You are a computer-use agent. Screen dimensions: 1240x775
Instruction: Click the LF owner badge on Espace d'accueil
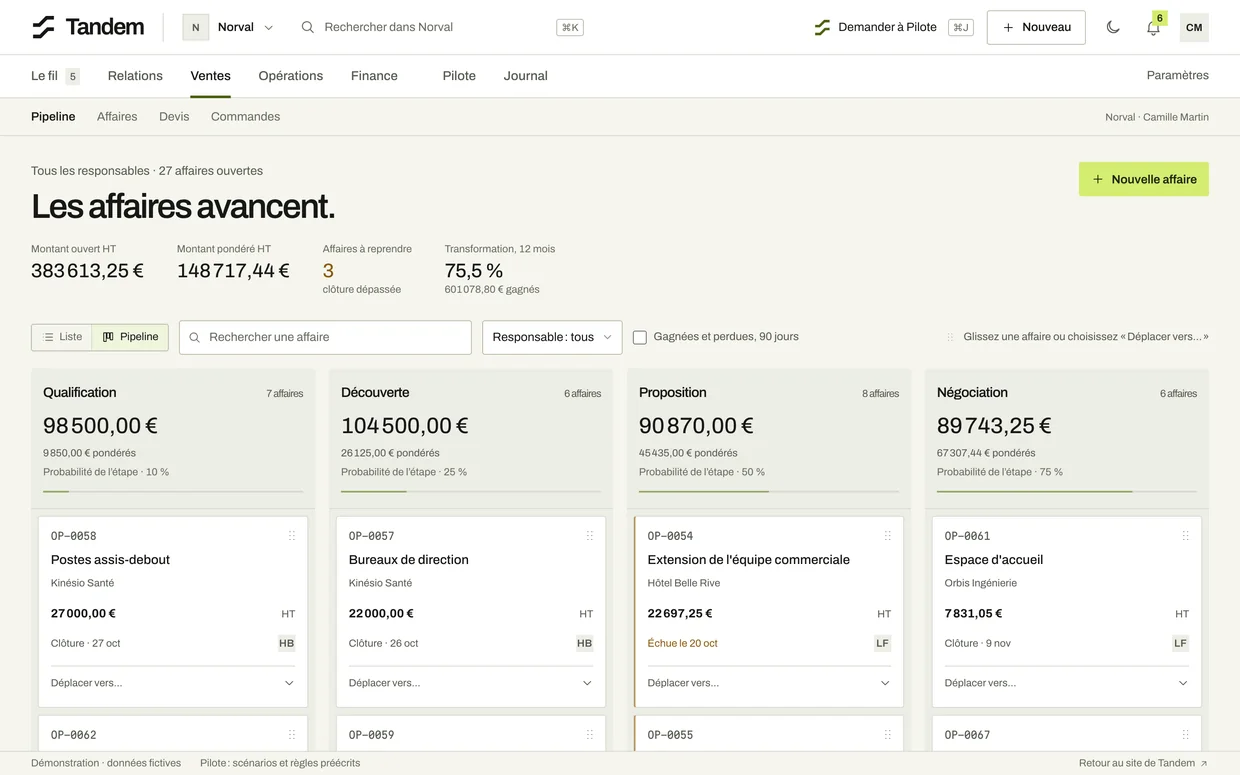1181,643
